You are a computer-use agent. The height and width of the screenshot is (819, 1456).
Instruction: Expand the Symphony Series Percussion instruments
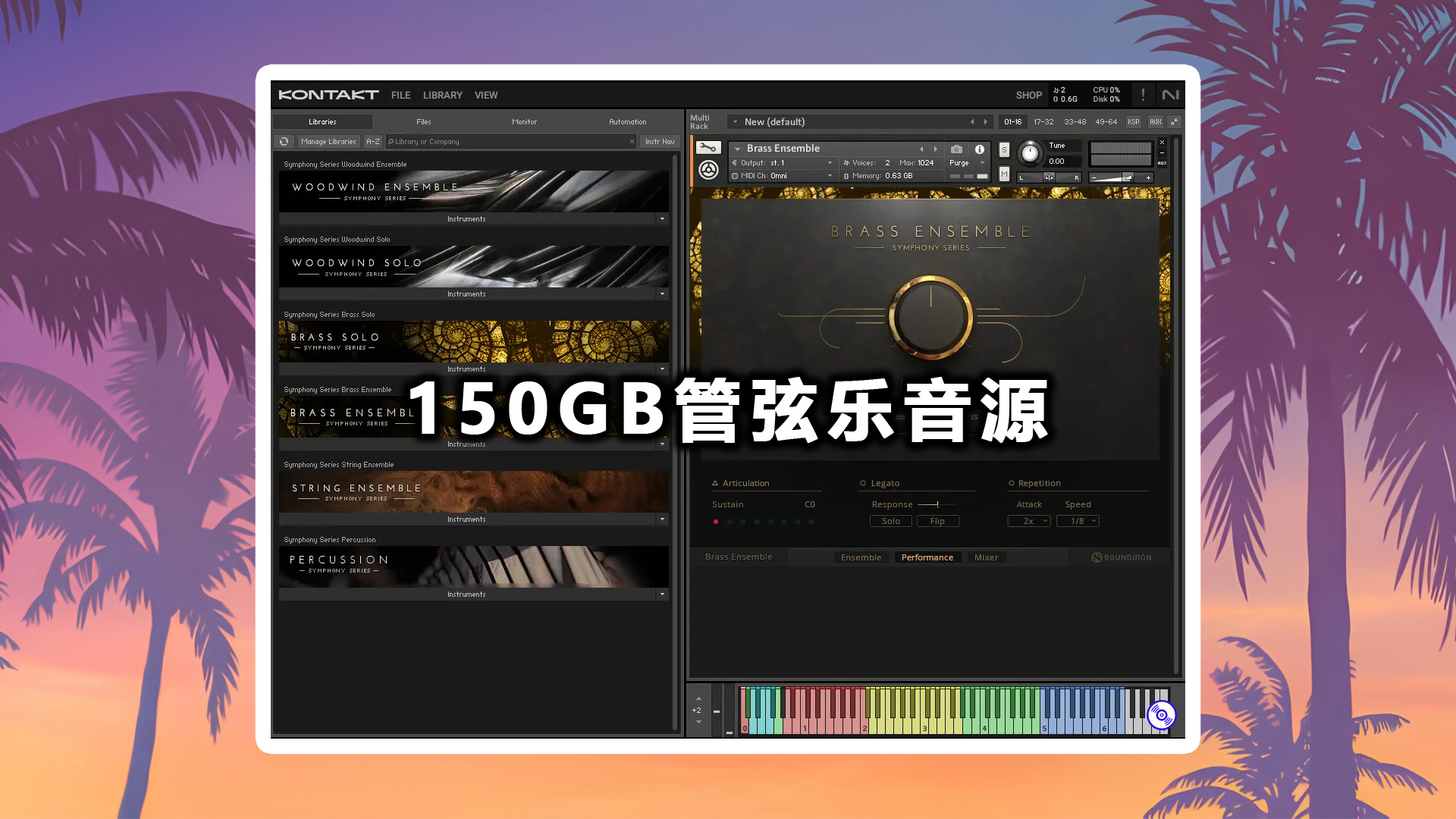(661, 594)
